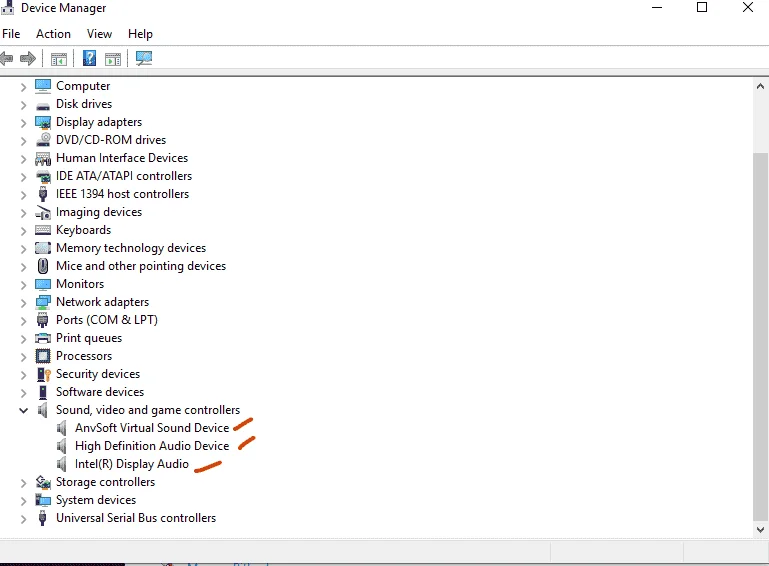Click the Print queues printer icon
This screenshot has height=566, width=769.
tap(43, 338)
